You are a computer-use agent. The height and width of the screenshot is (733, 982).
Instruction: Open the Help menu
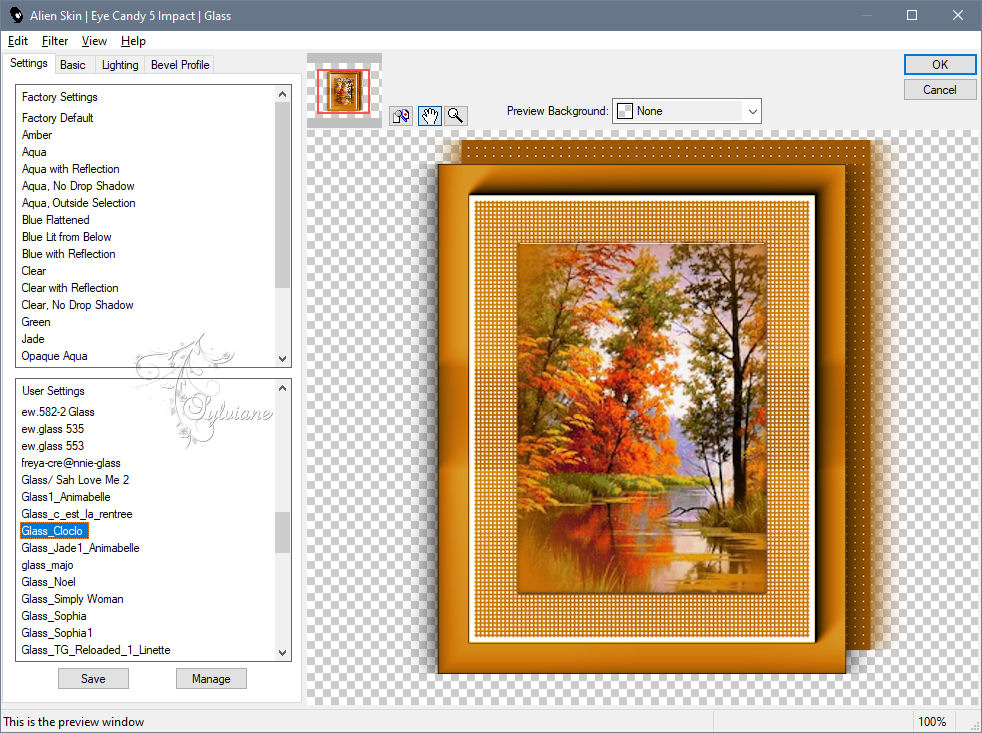(133, 41)
